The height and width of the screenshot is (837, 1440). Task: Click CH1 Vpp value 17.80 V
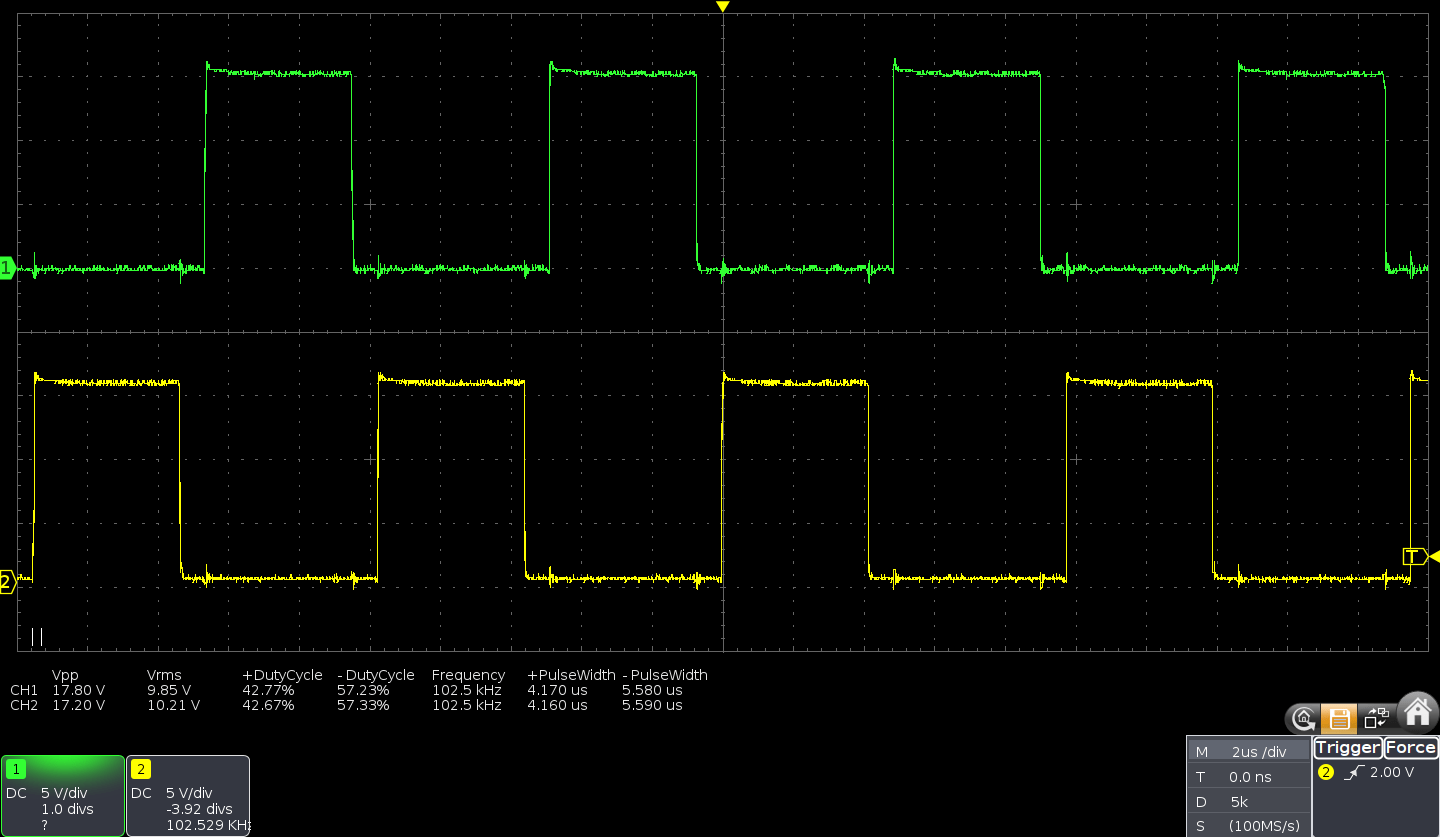(78, 690)
